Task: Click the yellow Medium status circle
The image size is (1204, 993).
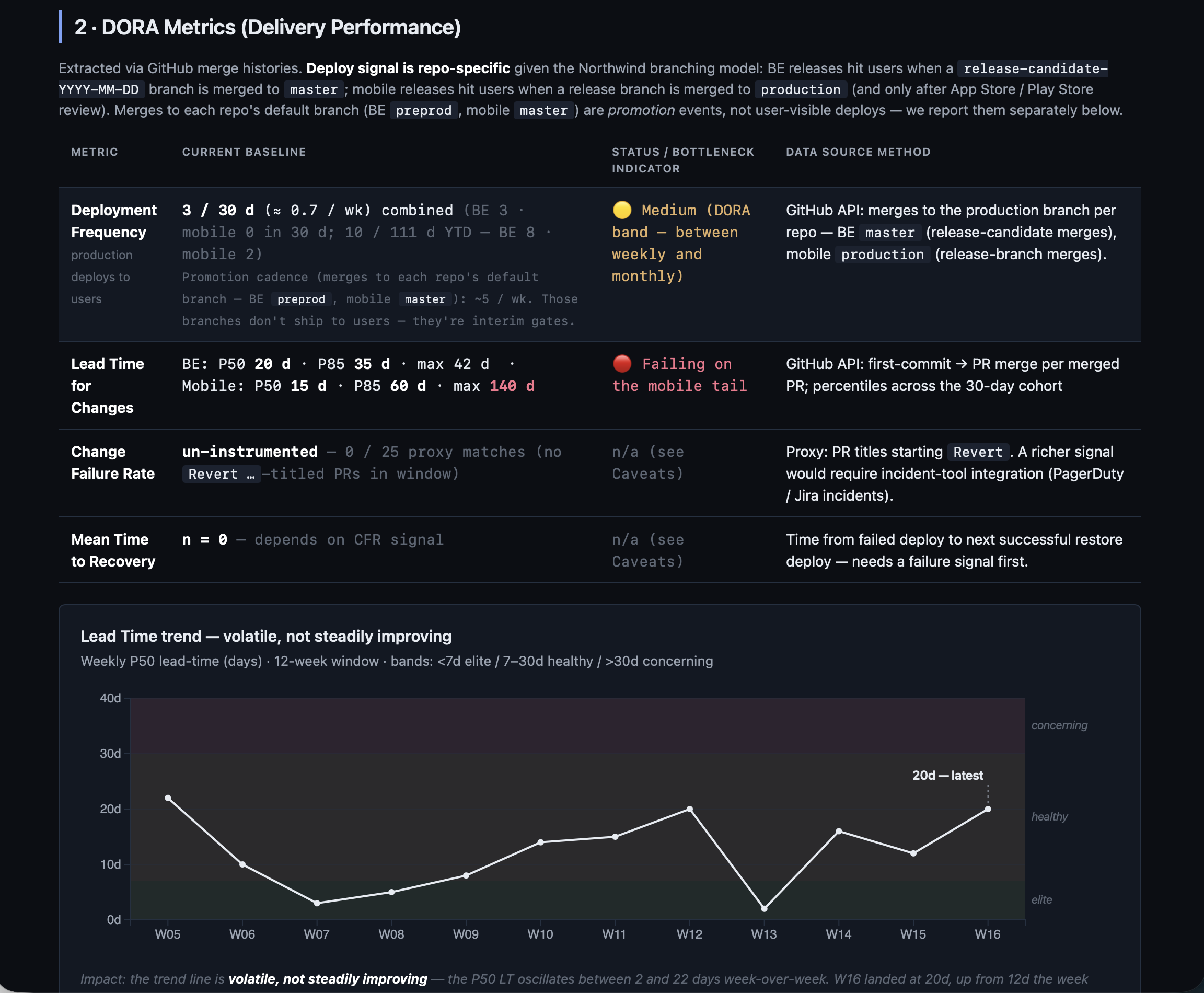Action: tap(622, 210)
